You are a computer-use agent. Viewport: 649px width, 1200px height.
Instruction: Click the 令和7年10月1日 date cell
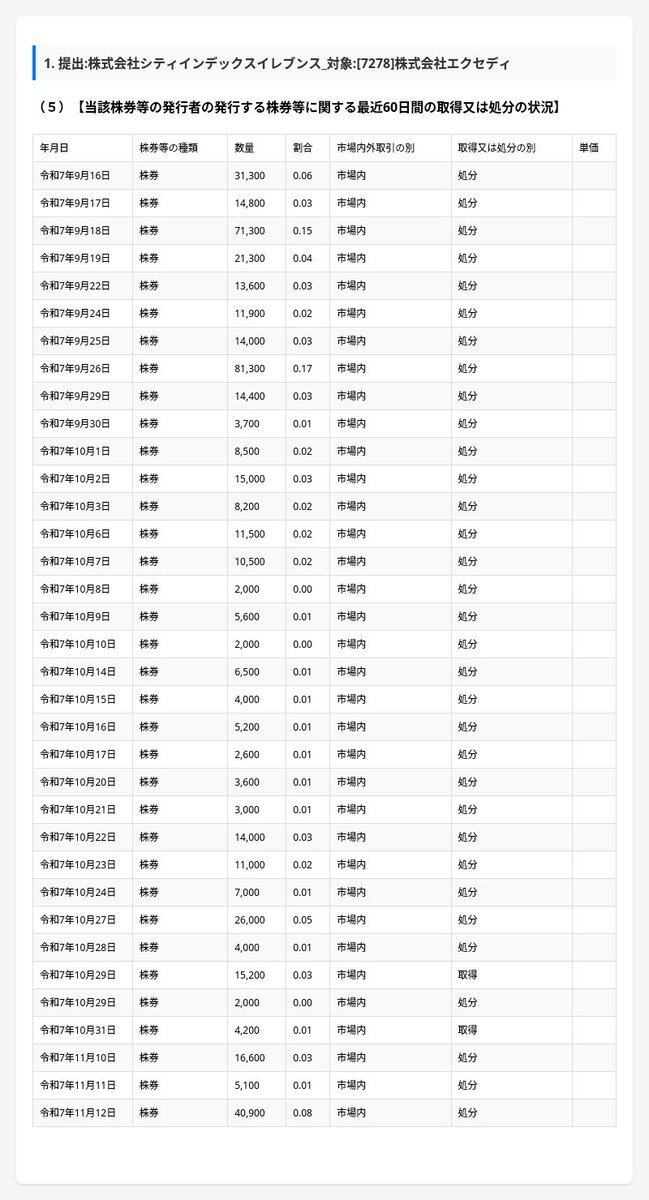[74, 451]
